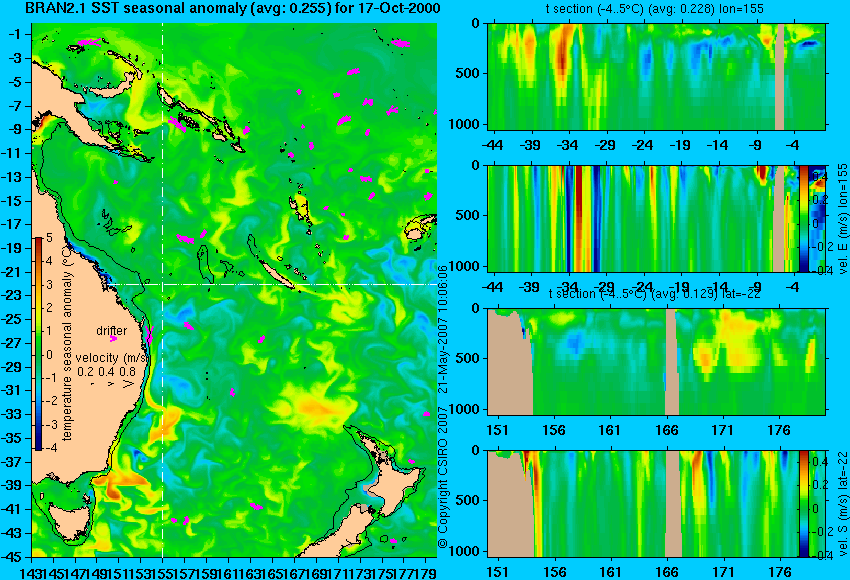This screenshot has height=580, width=850.
Task: Click the '21-May-2007 10:06:06' timestamp
Action: (443, 328)
